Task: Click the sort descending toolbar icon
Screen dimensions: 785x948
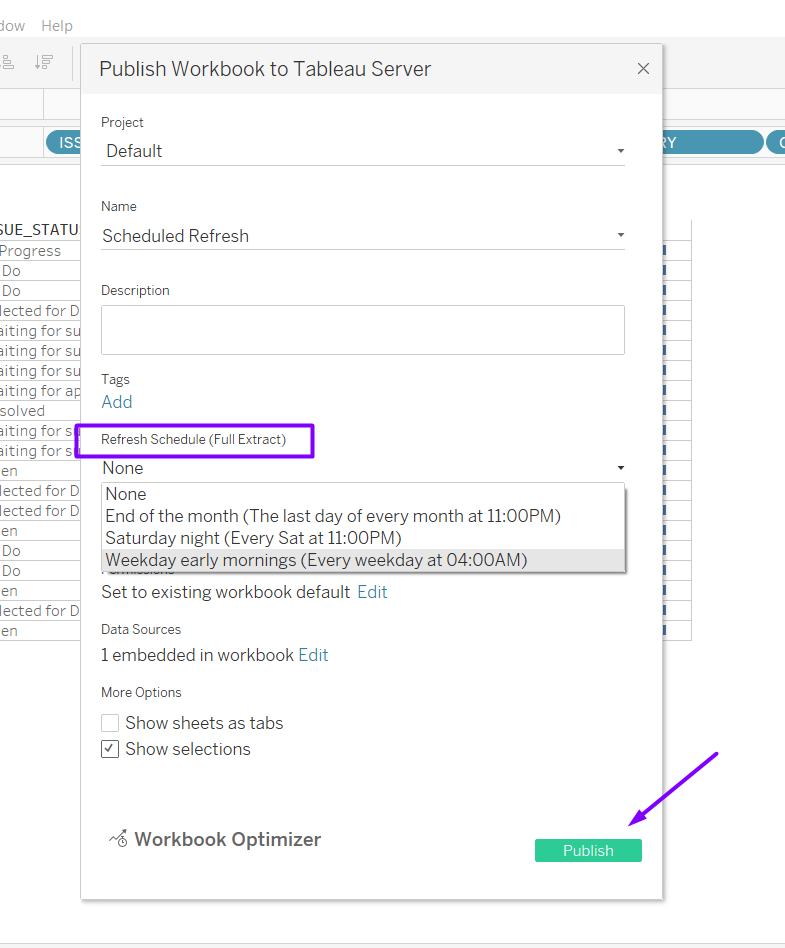Action: pos(43,62)
